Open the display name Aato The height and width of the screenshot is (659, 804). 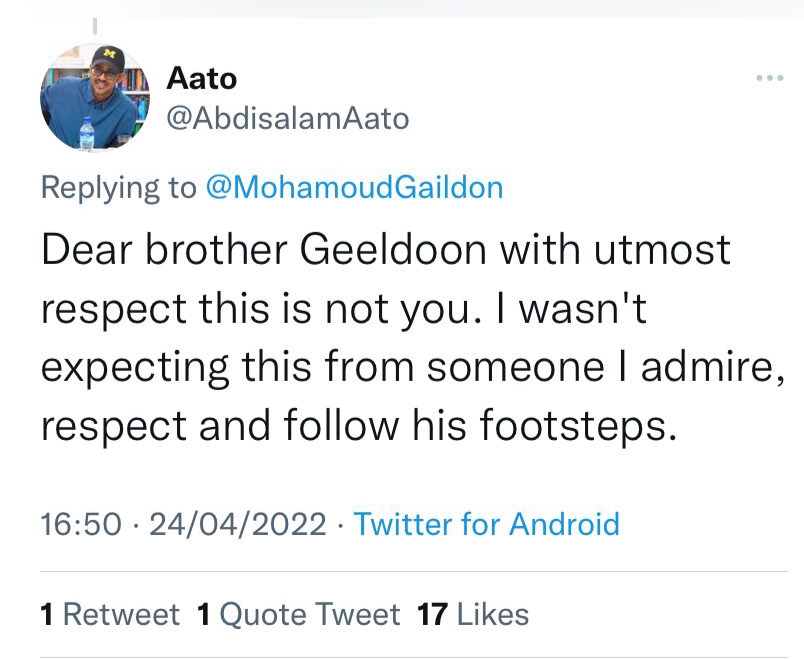tap(201, 77)
